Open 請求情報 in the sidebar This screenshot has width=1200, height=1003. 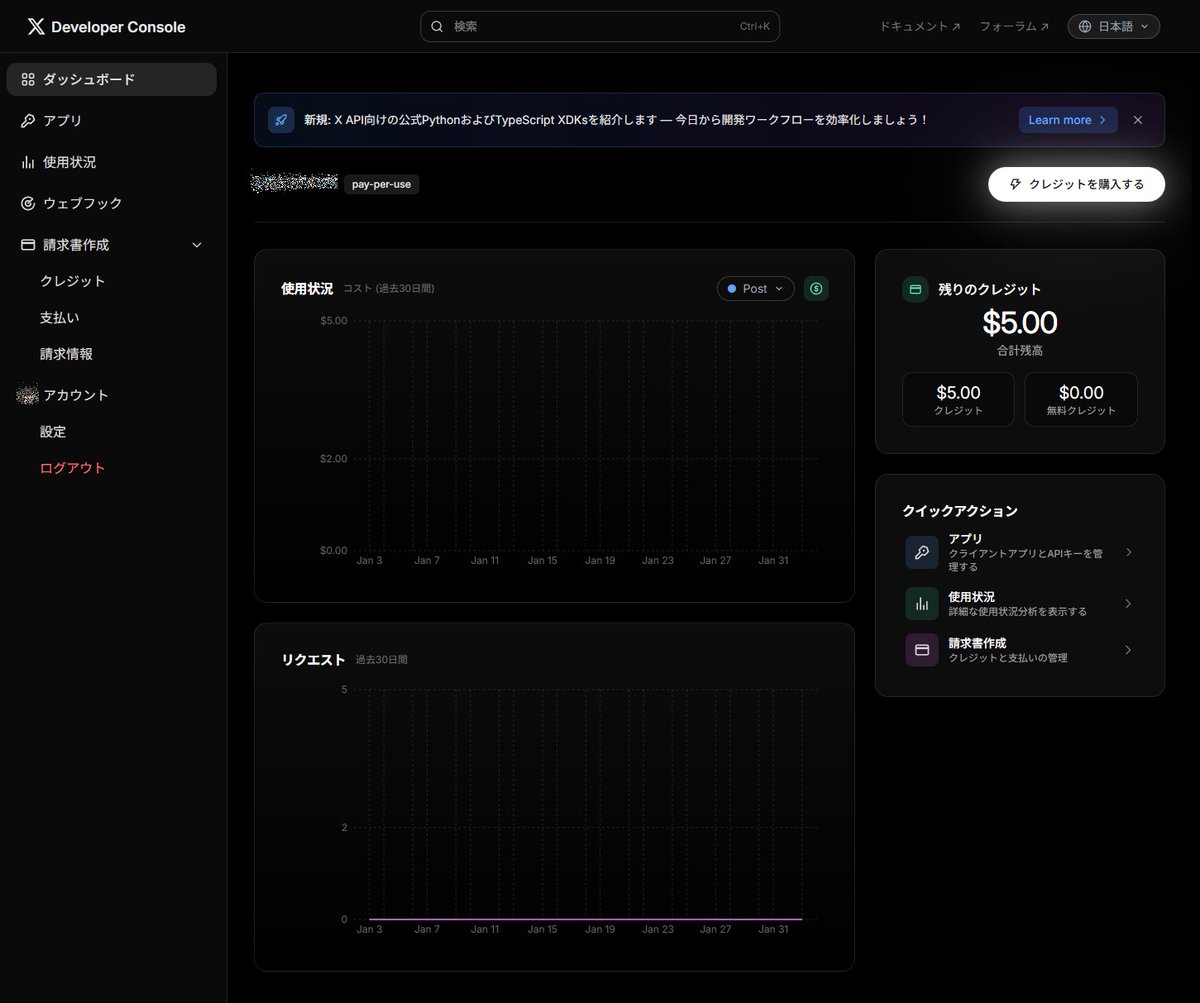[66, 354]
